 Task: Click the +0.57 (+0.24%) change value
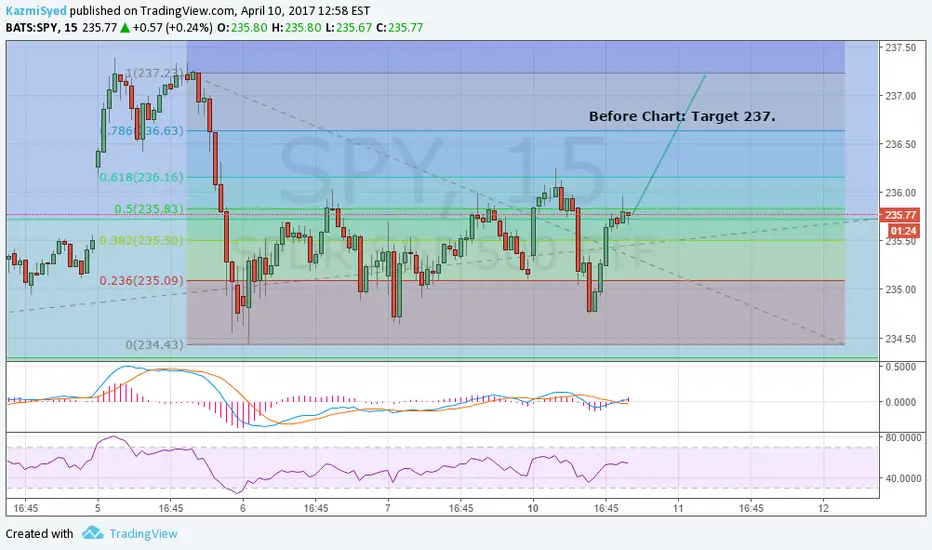click(x=172, y=27)
